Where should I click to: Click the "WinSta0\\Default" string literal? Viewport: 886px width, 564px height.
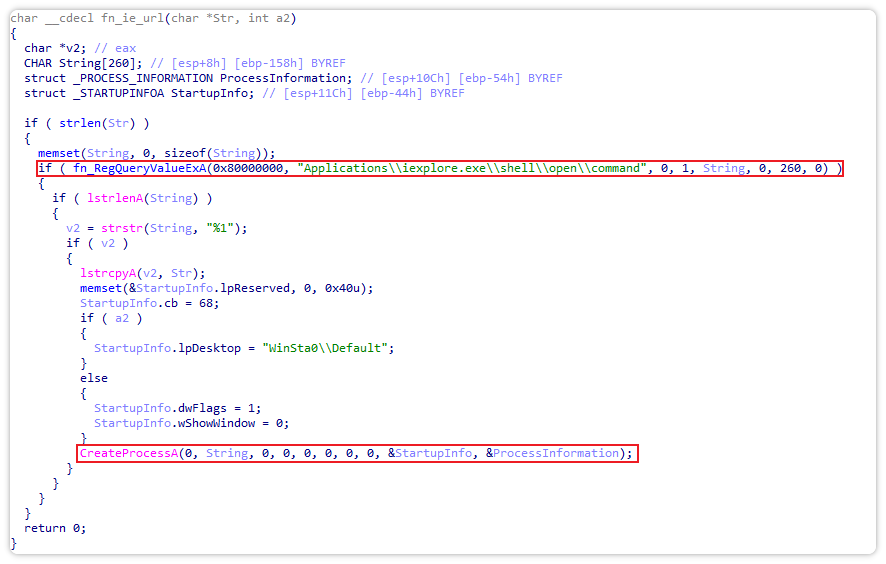329,348
